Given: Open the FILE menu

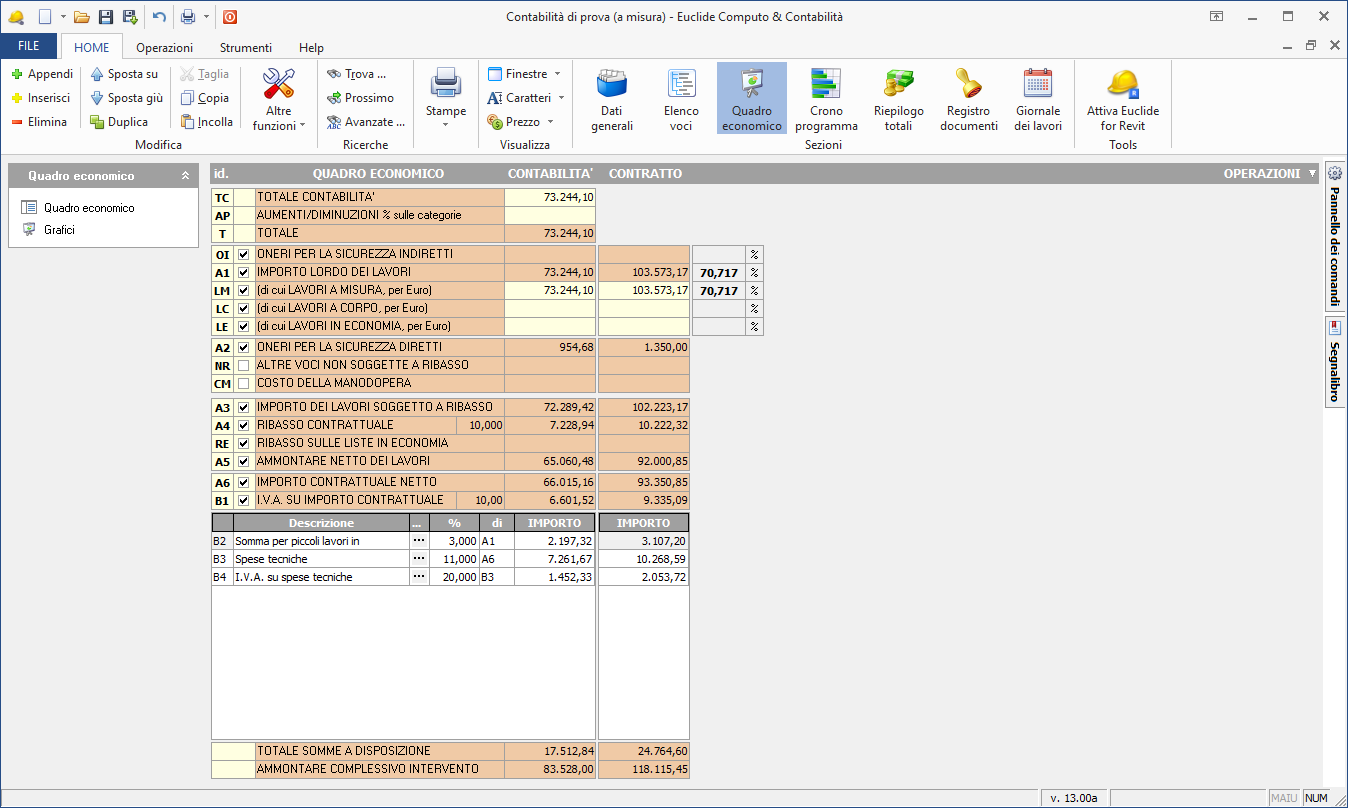Looking at the screenshot, I should 29,46.
